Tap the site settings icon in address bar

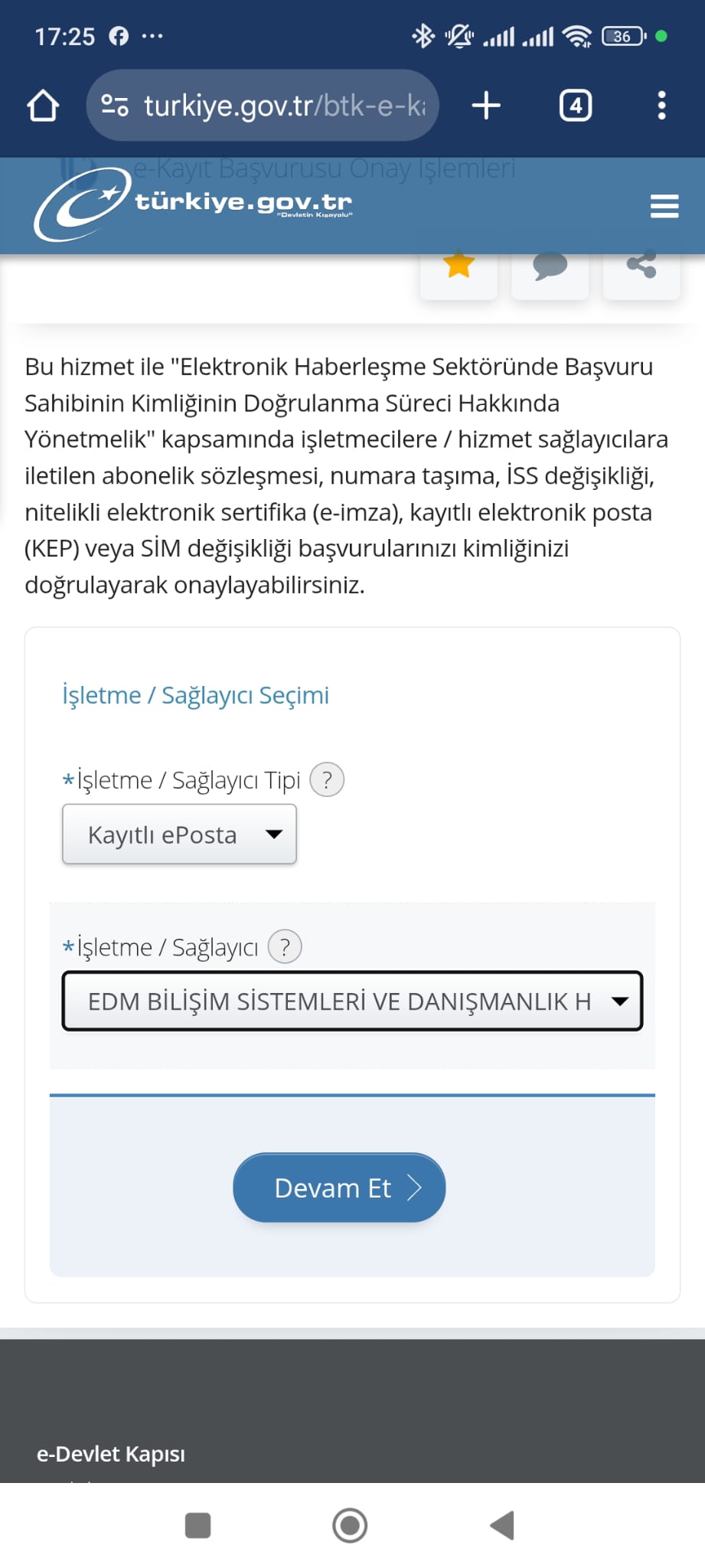(x=115, y=106)
